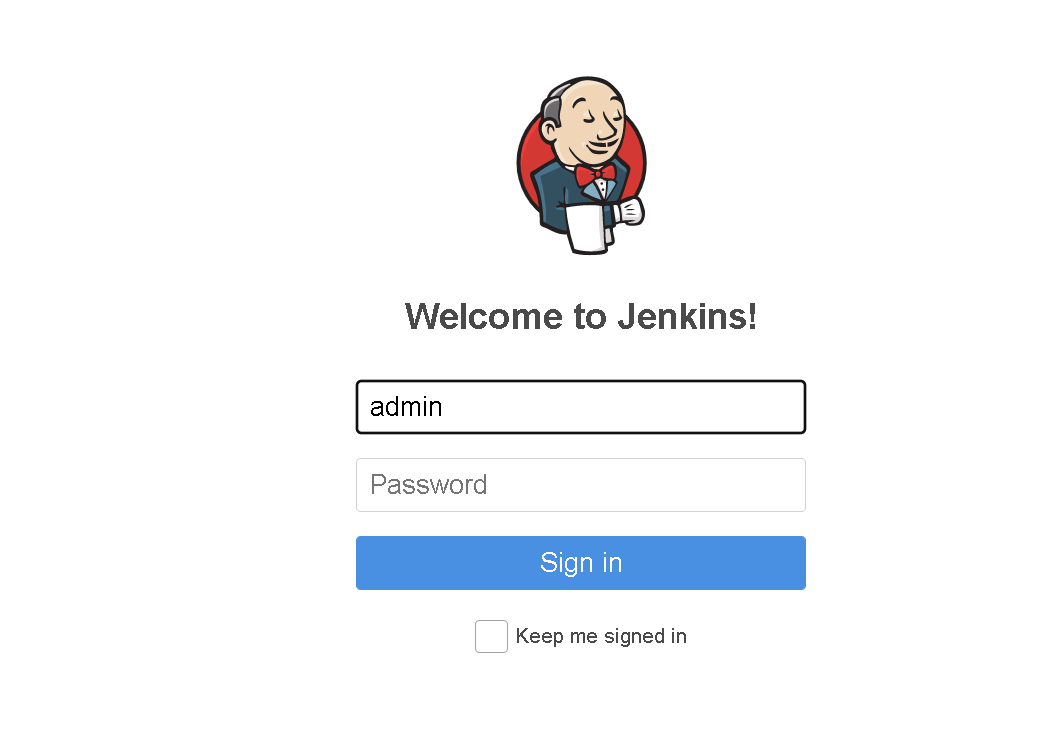Enable the Keep me signed in checkbox

point(491,636)
